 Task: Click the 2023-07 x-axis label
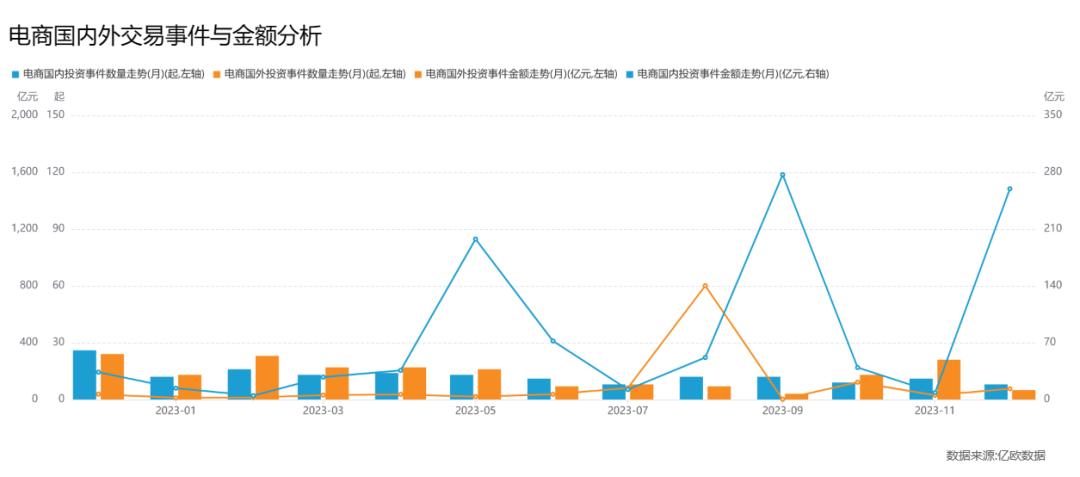click(627, 410)
